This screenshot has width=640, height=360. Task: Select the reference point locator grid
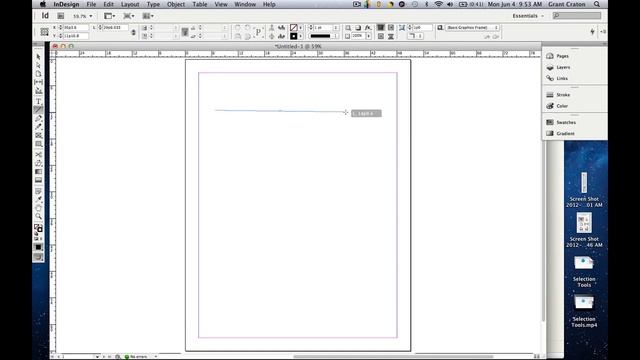tap(44, 32)
